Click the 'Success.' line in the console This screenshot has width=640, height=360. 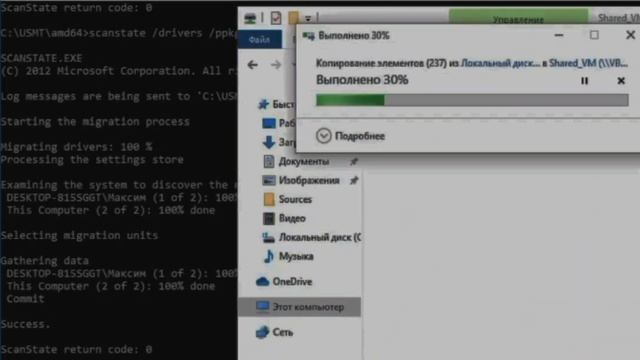(x=25, y=324)
